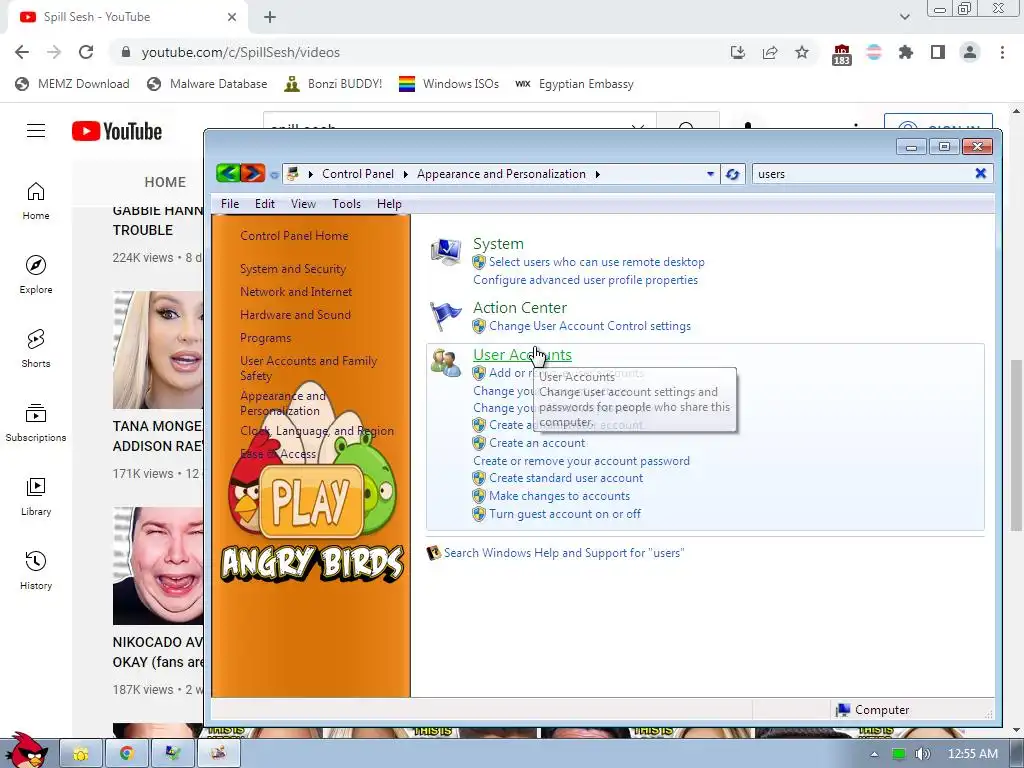The image size is (1024, 768).
Task: Open System and Security category
Action: 293,269
